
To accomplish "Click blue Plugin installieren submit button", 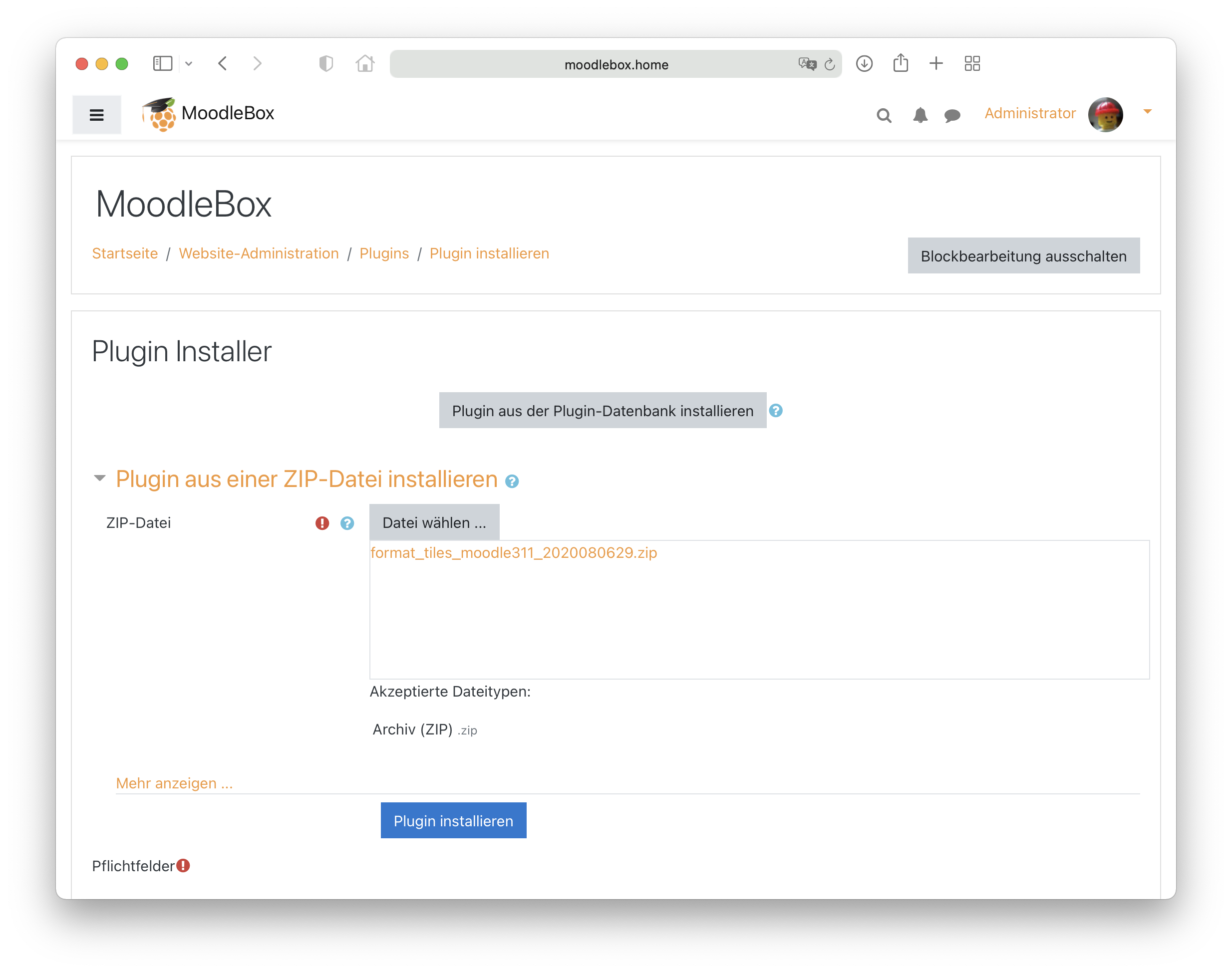I will pyautogui.click(x=453, y=820).
